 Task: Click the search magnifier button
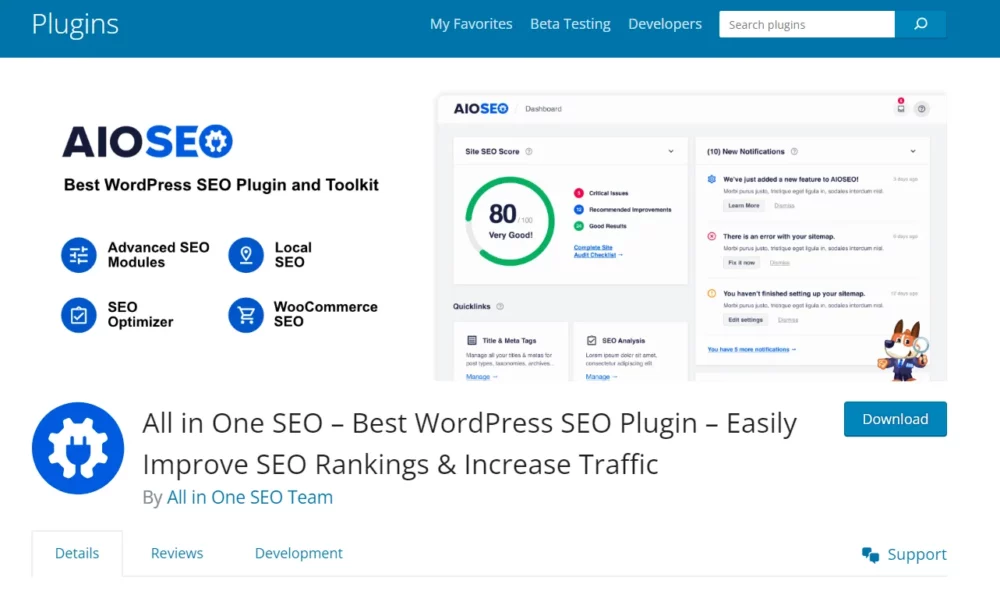point(920,24)
